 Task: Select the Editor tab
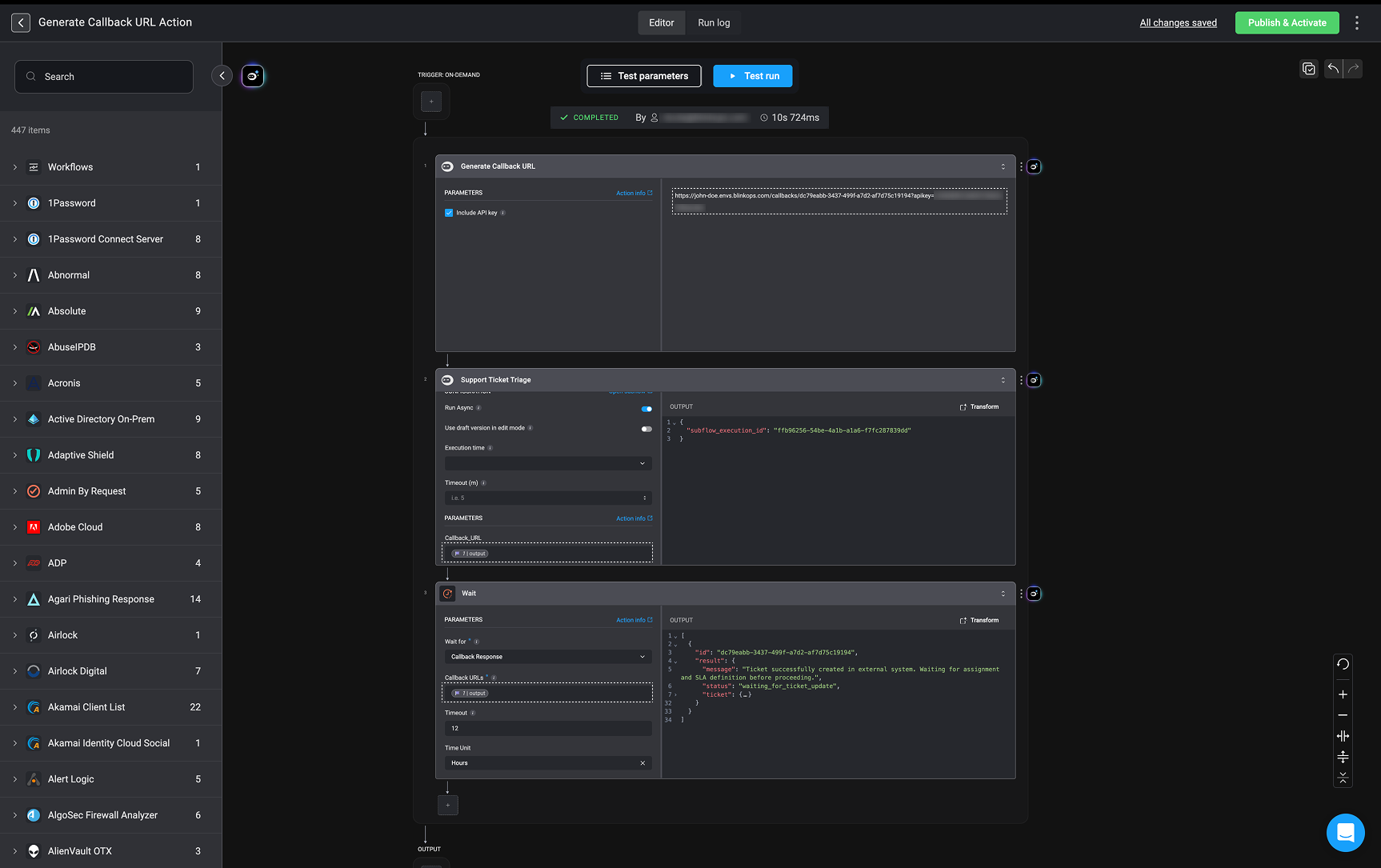click(661, 22)
